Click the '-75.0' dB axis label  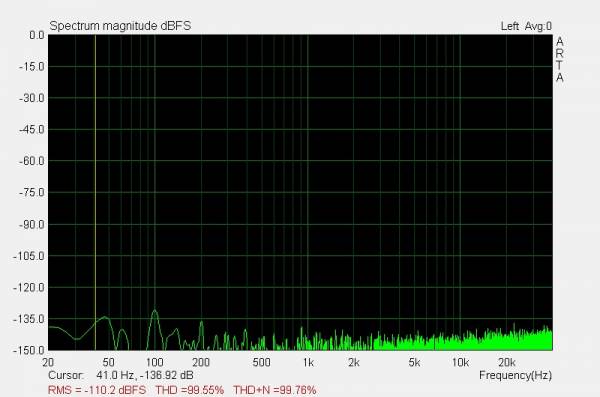point(31,193)
